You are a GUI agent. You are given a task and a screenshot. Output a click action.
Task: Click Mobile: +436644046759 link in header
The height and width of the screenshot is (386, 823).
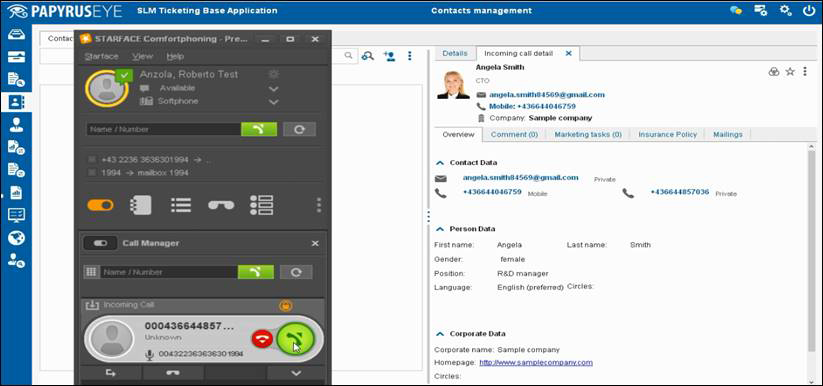point(532,107)
